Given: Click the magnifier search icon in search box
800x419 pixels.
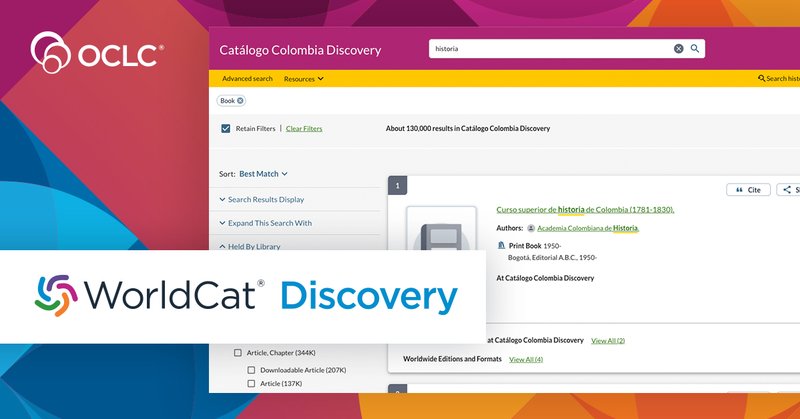Looking at the screenshot, I should 695,48.
